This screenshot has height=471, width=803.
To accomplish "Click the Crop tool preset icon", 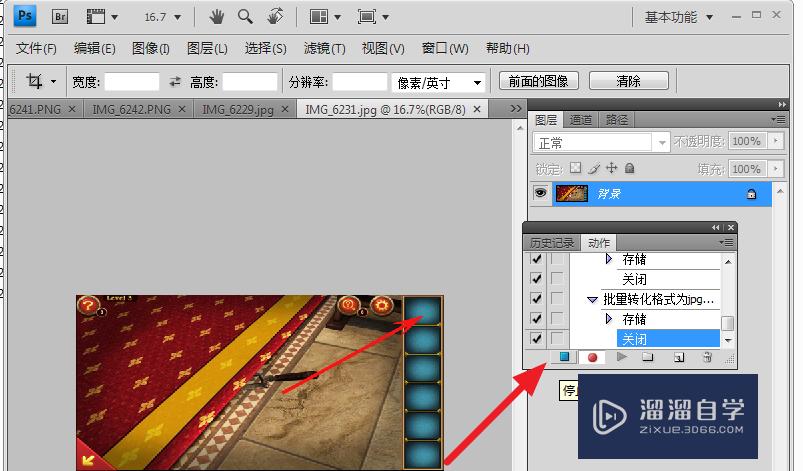I will click(34, 81).
